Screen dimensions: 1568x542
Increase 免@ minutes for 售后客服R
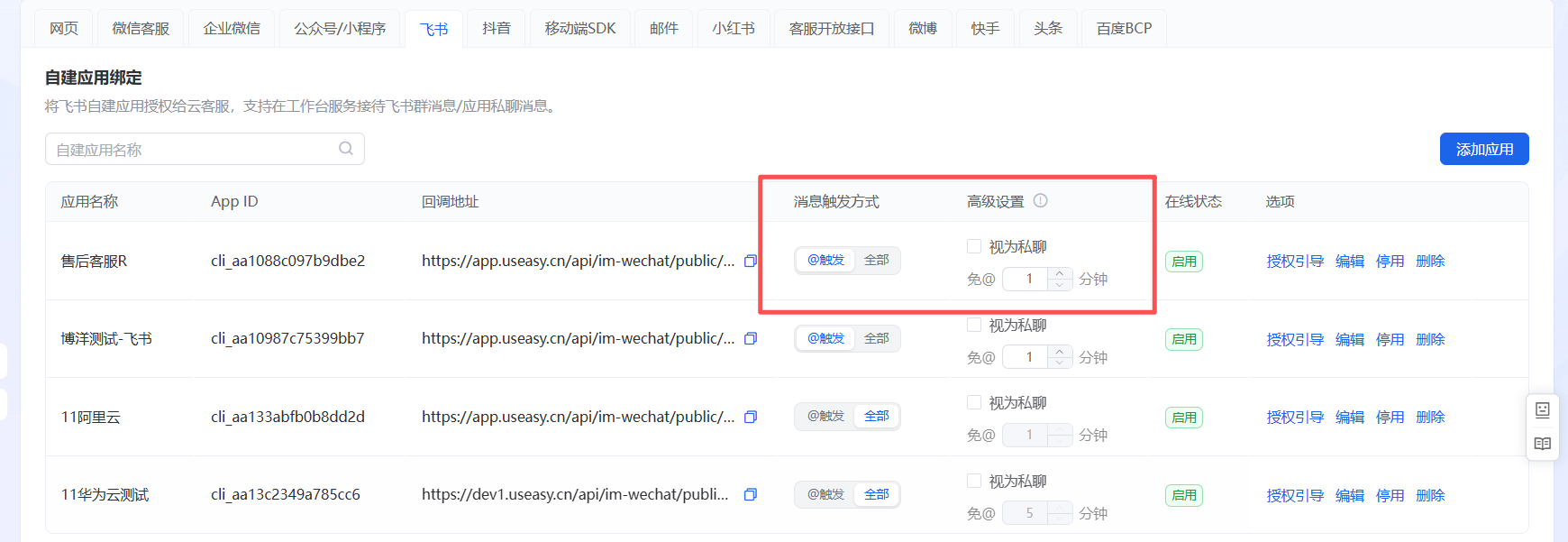click(1061, 273)
